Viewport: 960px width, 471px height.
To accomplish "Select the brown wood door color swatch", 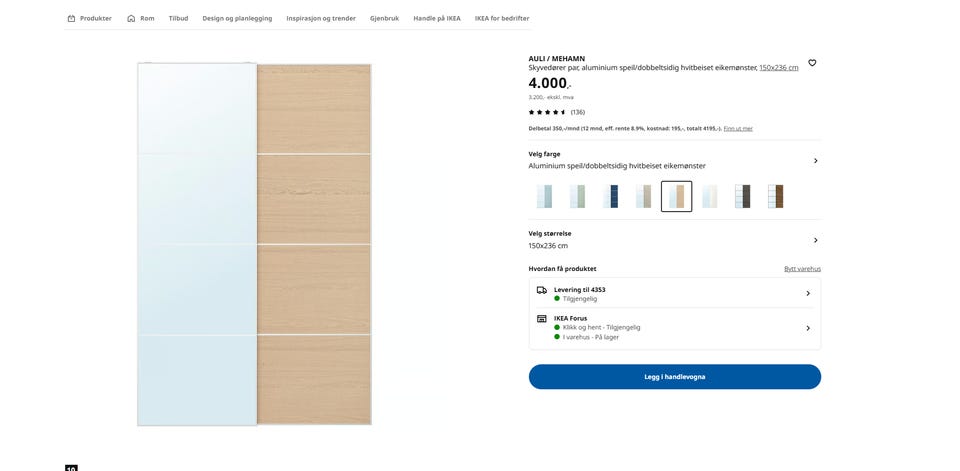I will [x=774, y=196].
